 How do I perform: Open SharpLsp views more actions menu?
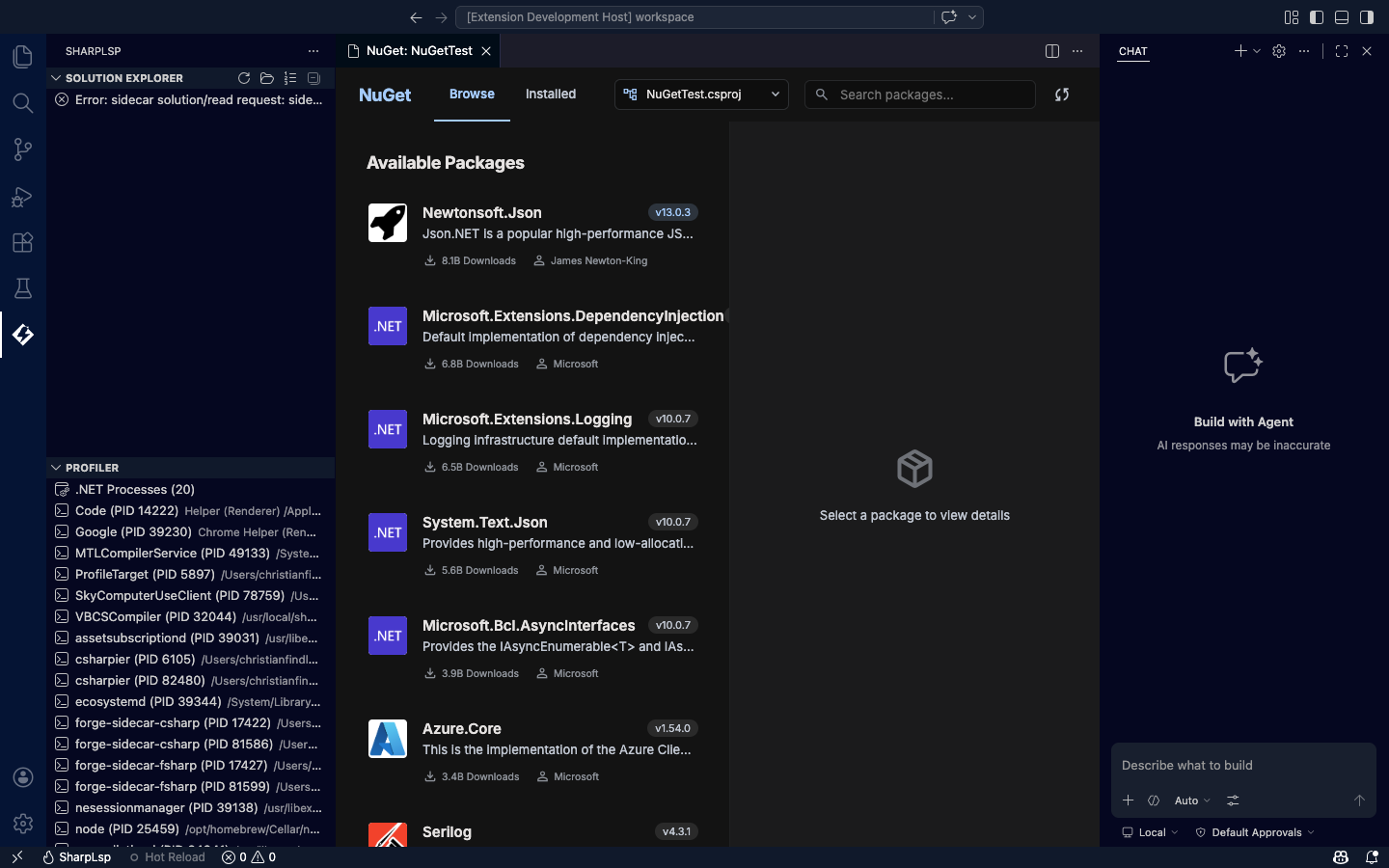coord(313,51)
